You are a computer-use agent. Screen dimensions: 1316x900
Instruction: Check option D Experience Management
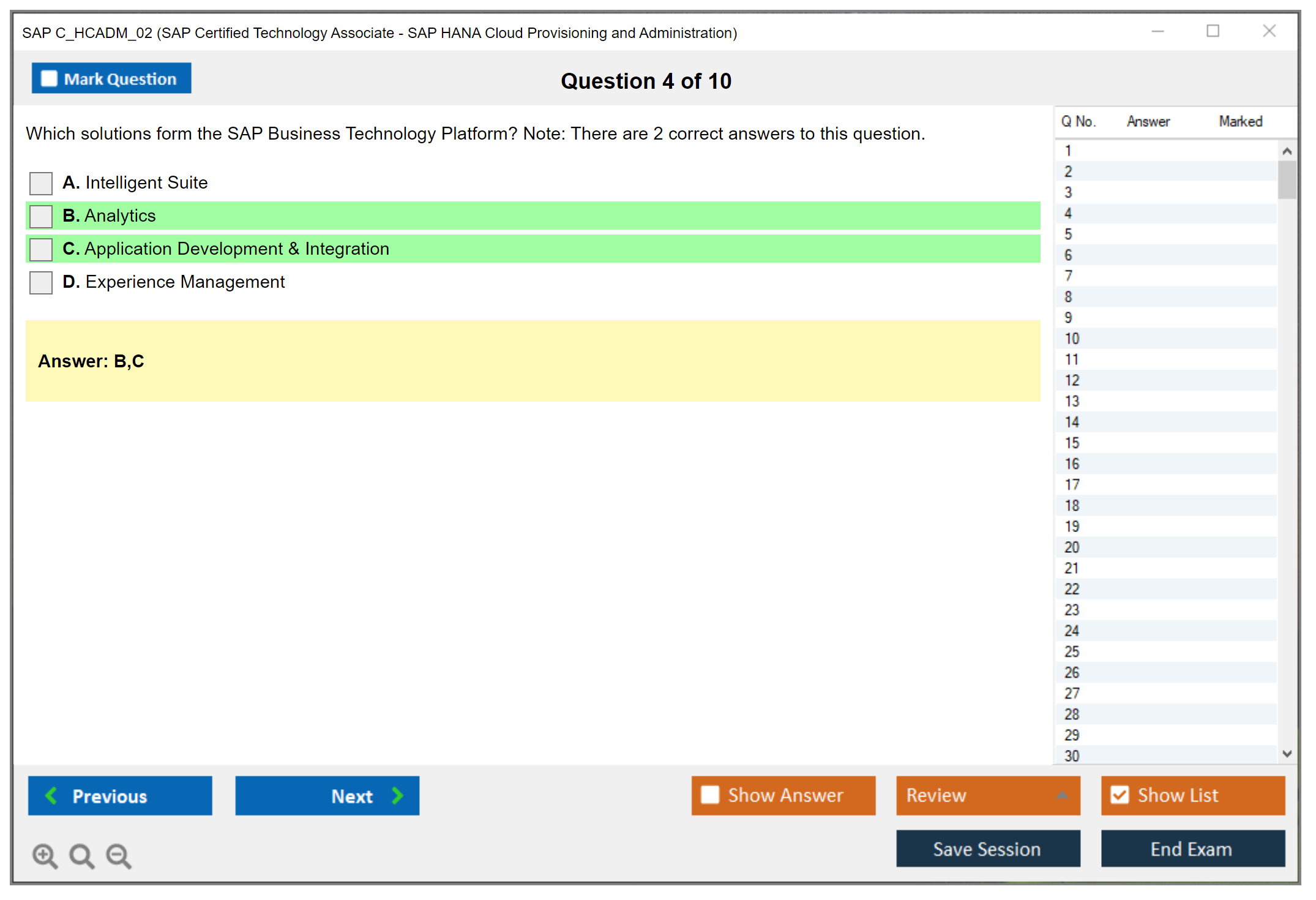pos(41,282)
